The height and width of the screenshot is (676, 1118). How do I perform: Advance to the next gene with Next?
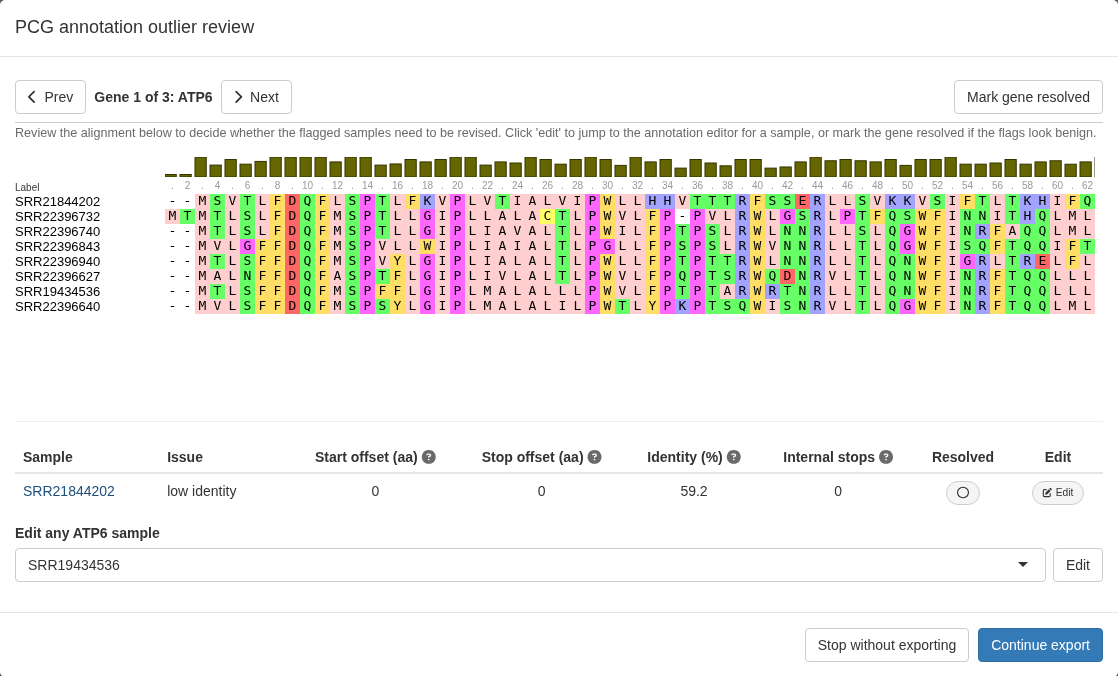click(256, 97)
